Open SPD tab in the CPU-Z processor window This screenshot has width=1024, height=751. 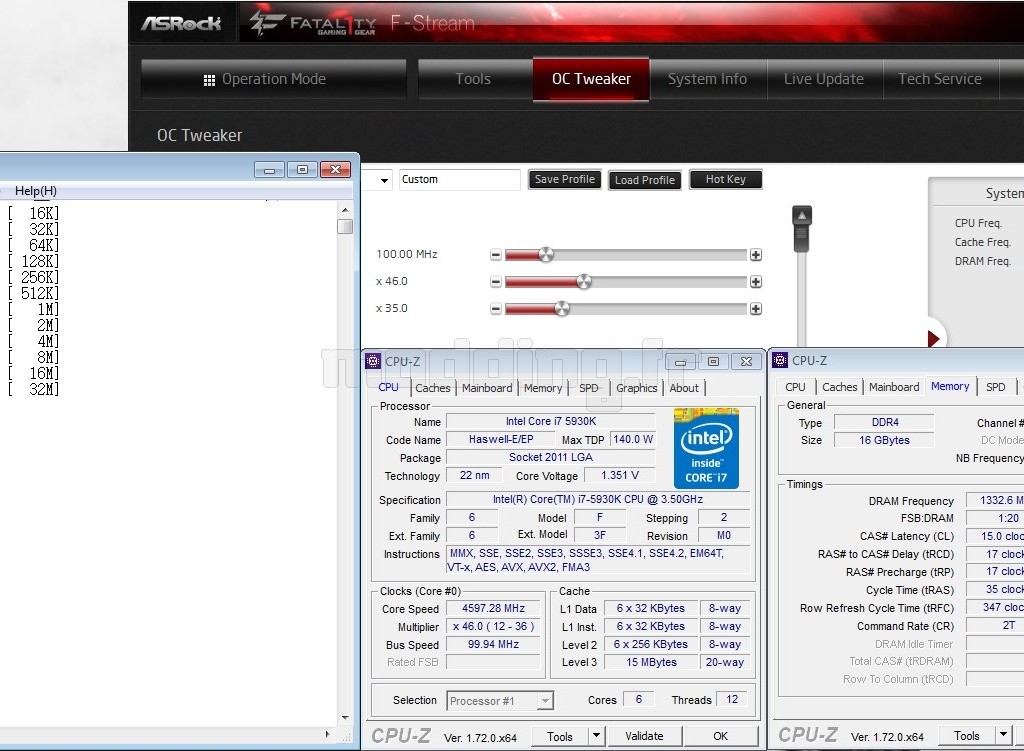point(588,388)
